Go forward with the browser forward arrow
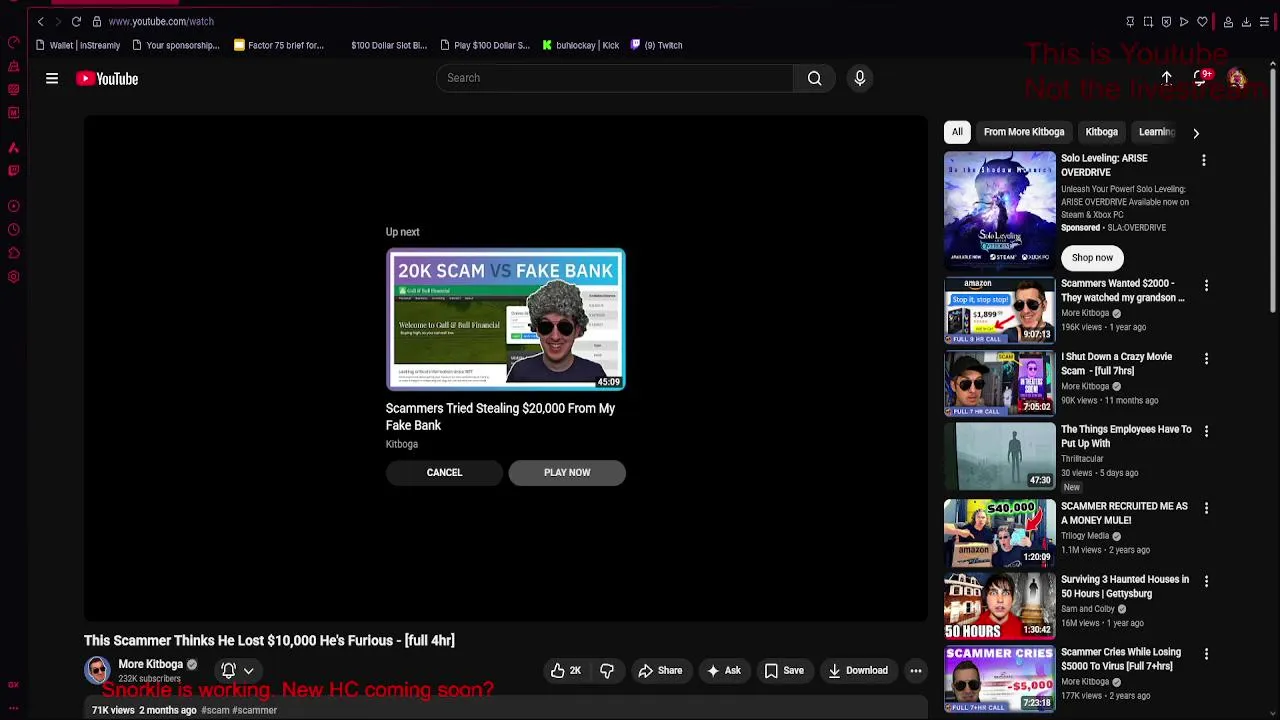 [58, 21]
